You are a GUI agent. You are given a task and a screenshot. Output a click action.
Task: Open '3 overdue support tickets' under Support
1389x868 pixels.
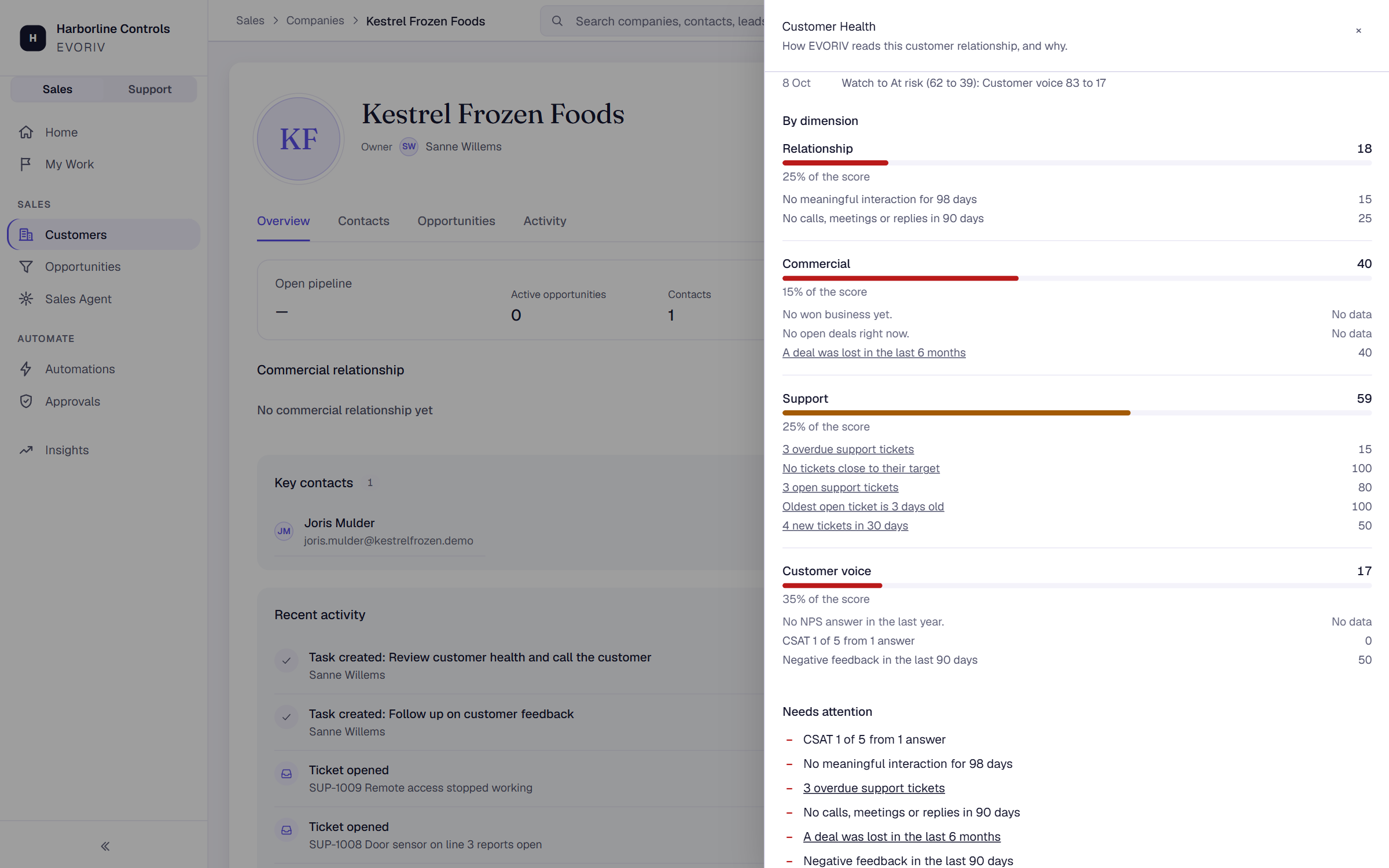(x=848, y=449)
